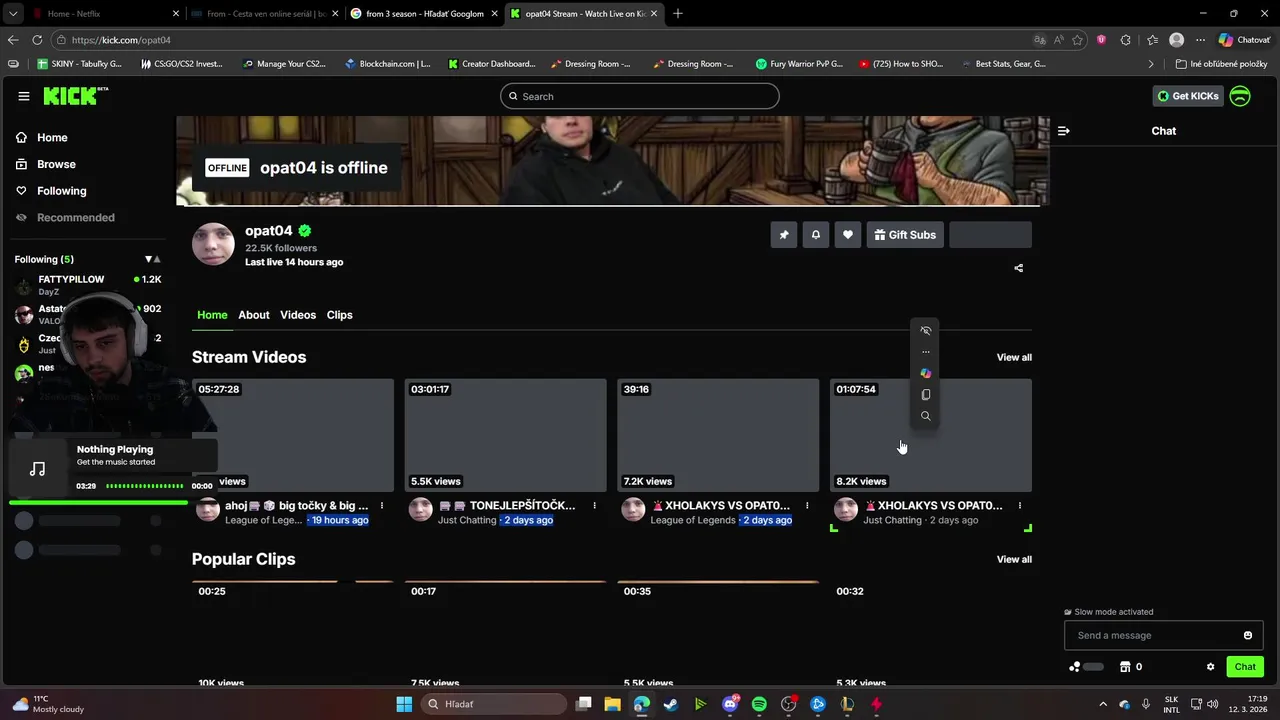Viewport: 1280px width, 720px height.
Task: Open options for the 05:27:28 video
Action: 381,506
